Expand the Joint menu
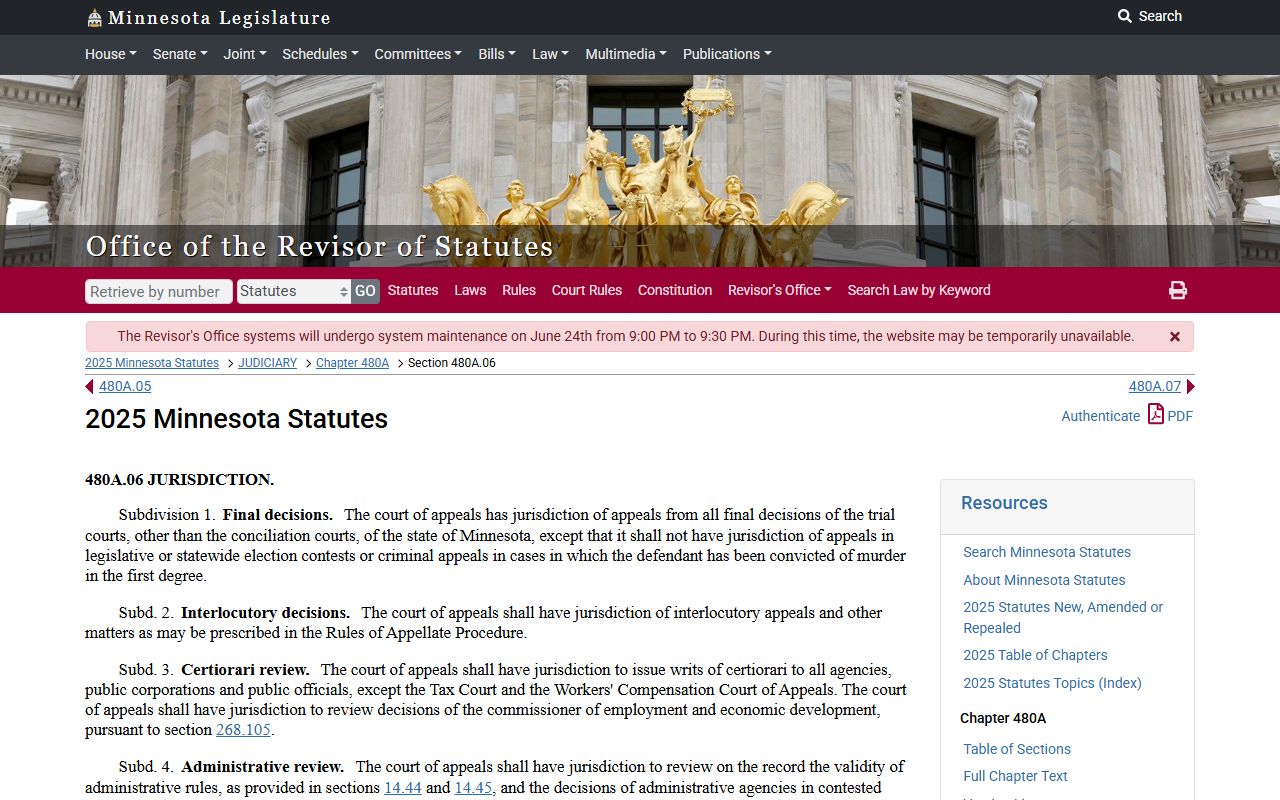This screenshot has width=1280, height=800. coord(245,54)
